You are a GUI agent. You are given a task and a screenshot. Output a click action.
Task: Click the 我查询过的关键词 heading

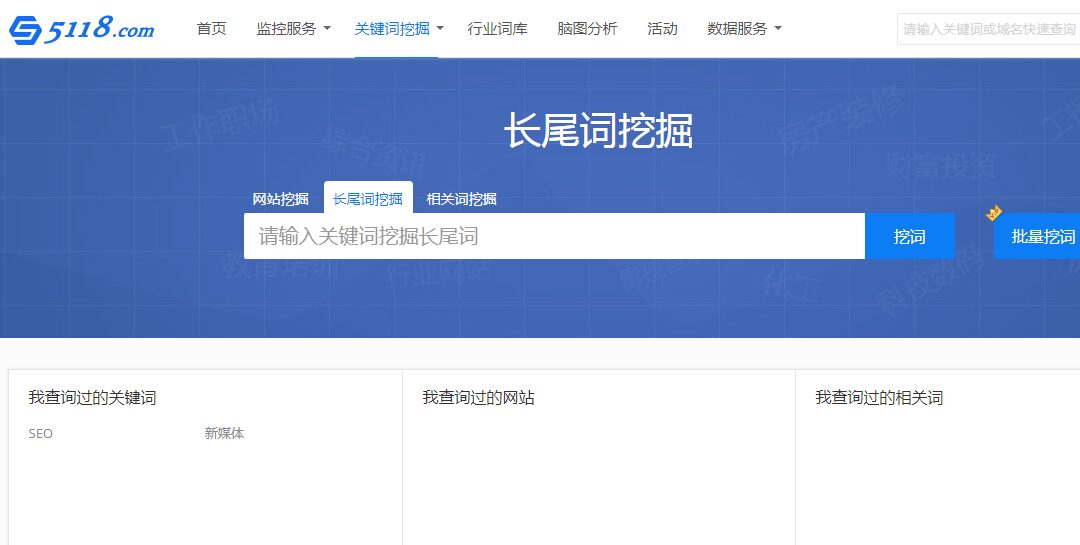click(x=92, y=398)
